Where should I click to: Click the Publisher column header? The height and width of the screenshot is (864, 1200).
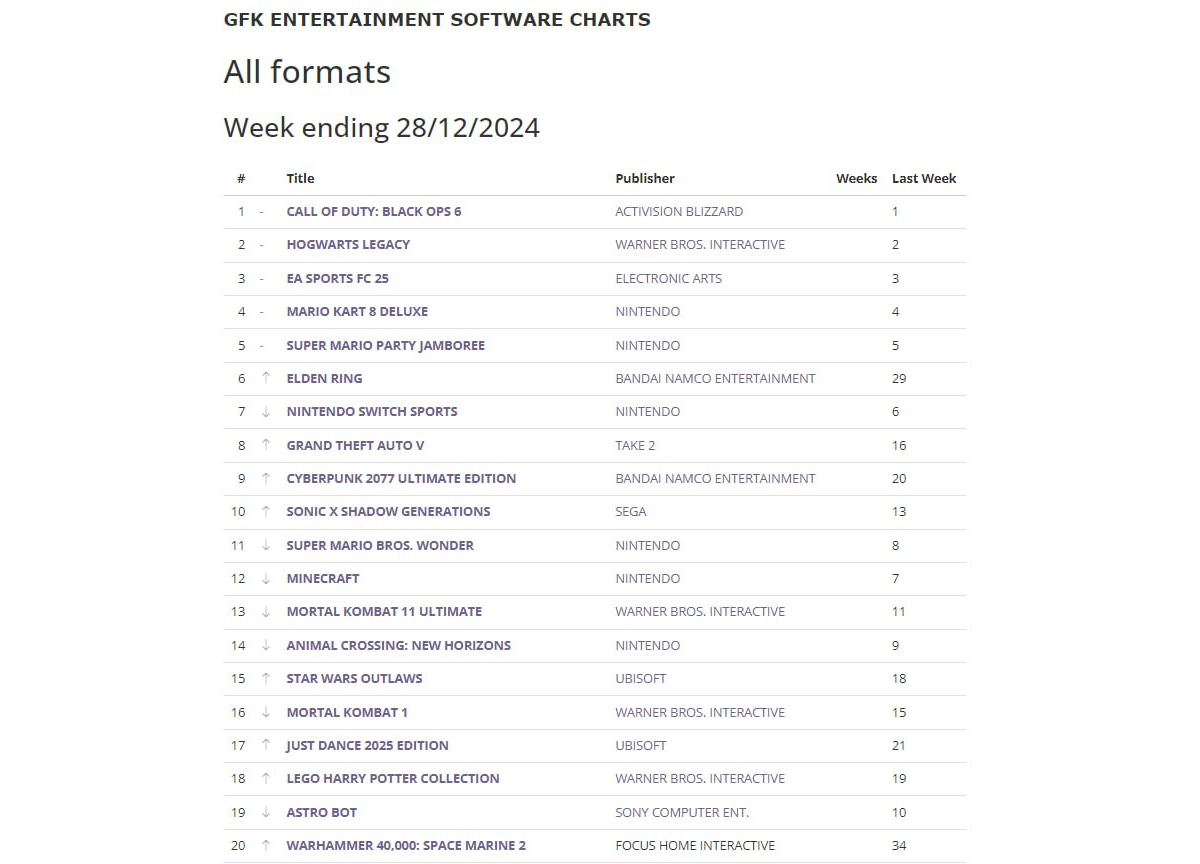(645, 178)
